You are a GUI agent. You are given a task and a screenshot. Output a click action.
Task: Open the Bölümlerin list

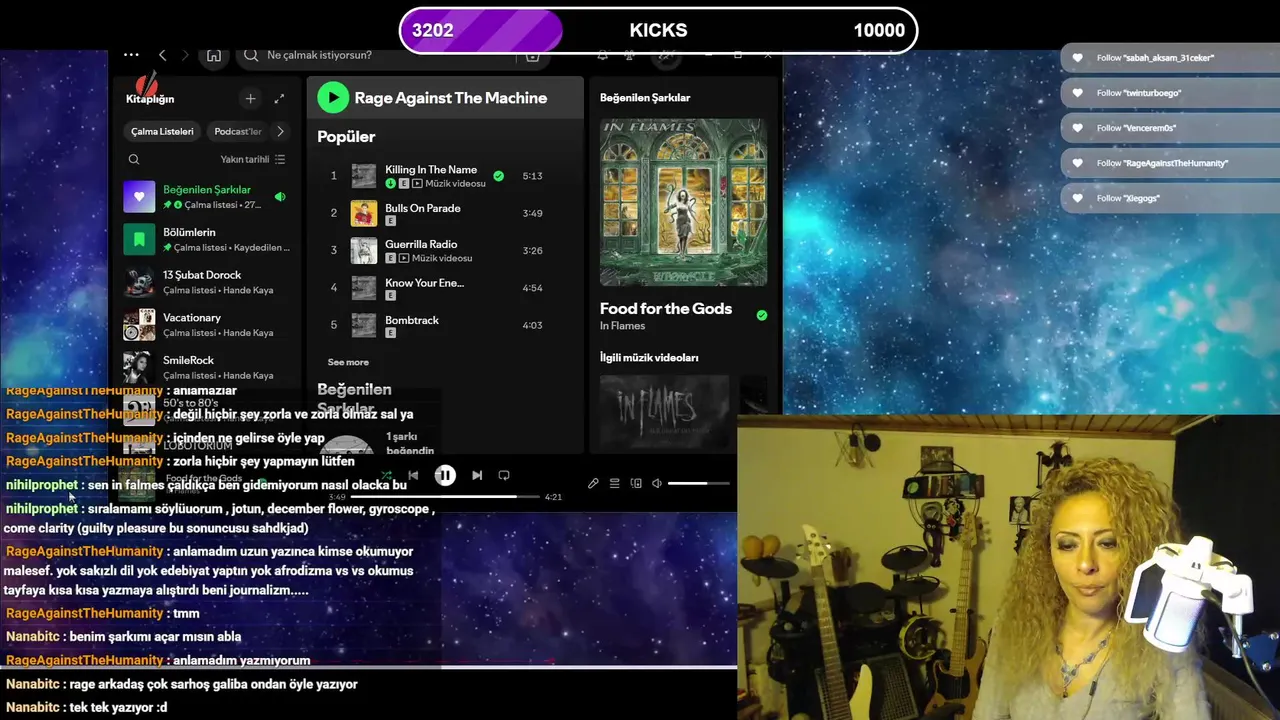[207, 239]
